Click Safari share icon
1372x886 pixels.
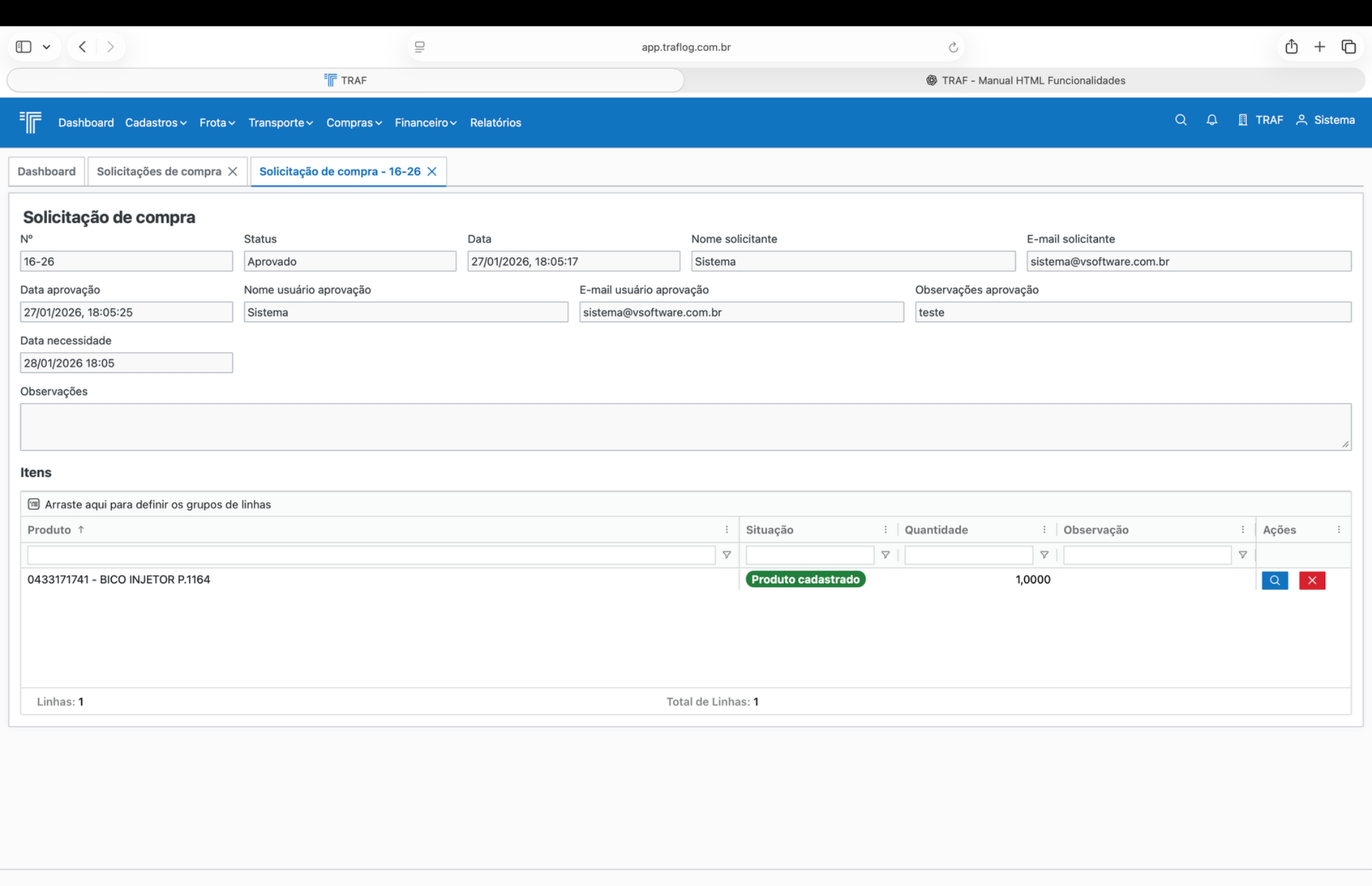[1291, 47]
